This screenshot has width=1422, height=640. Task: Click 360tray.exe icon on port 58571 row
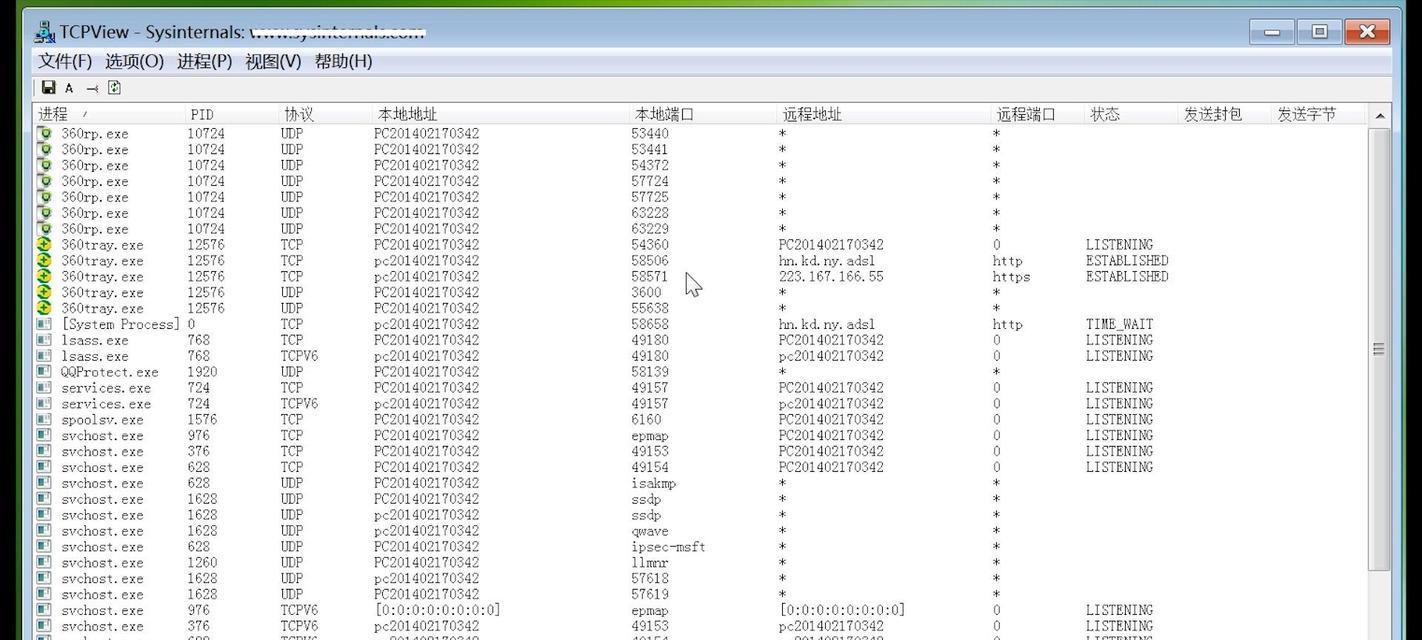click(x=44, y=277)
